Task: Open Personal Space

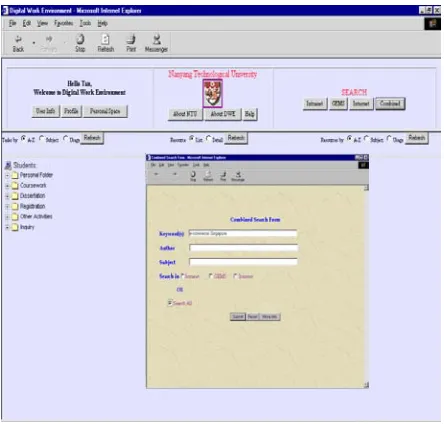Action: 105,111
